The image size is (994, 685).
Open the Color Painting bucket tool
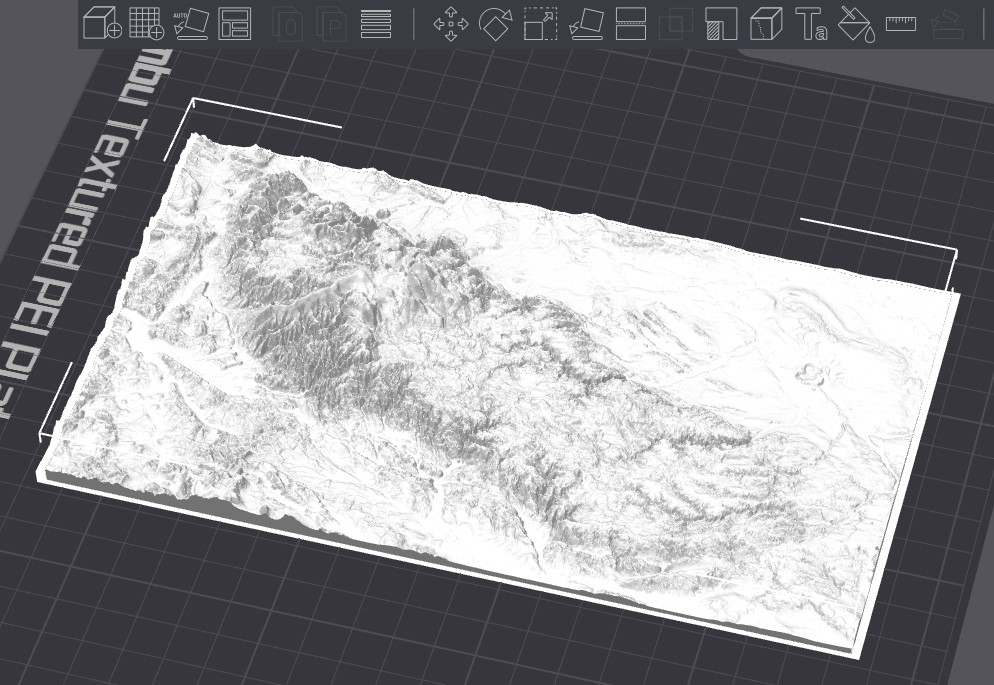(856, 24)
